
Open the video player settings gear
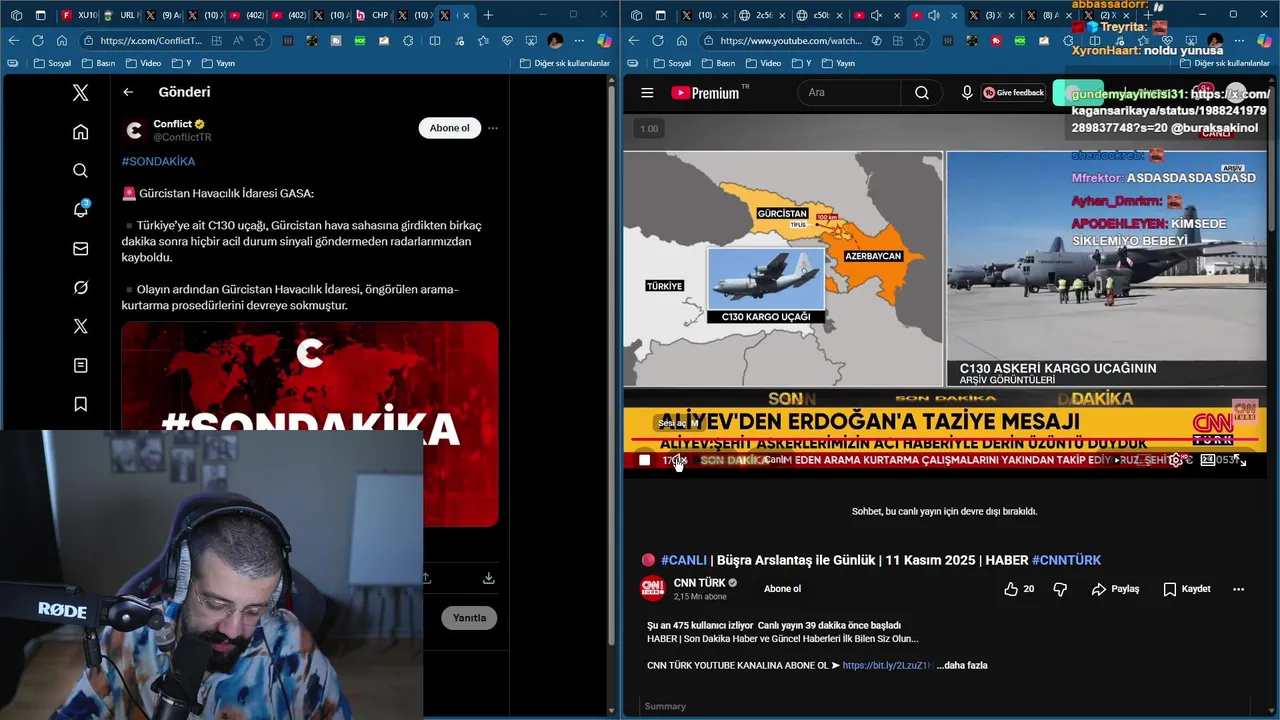click(1176, 460)
